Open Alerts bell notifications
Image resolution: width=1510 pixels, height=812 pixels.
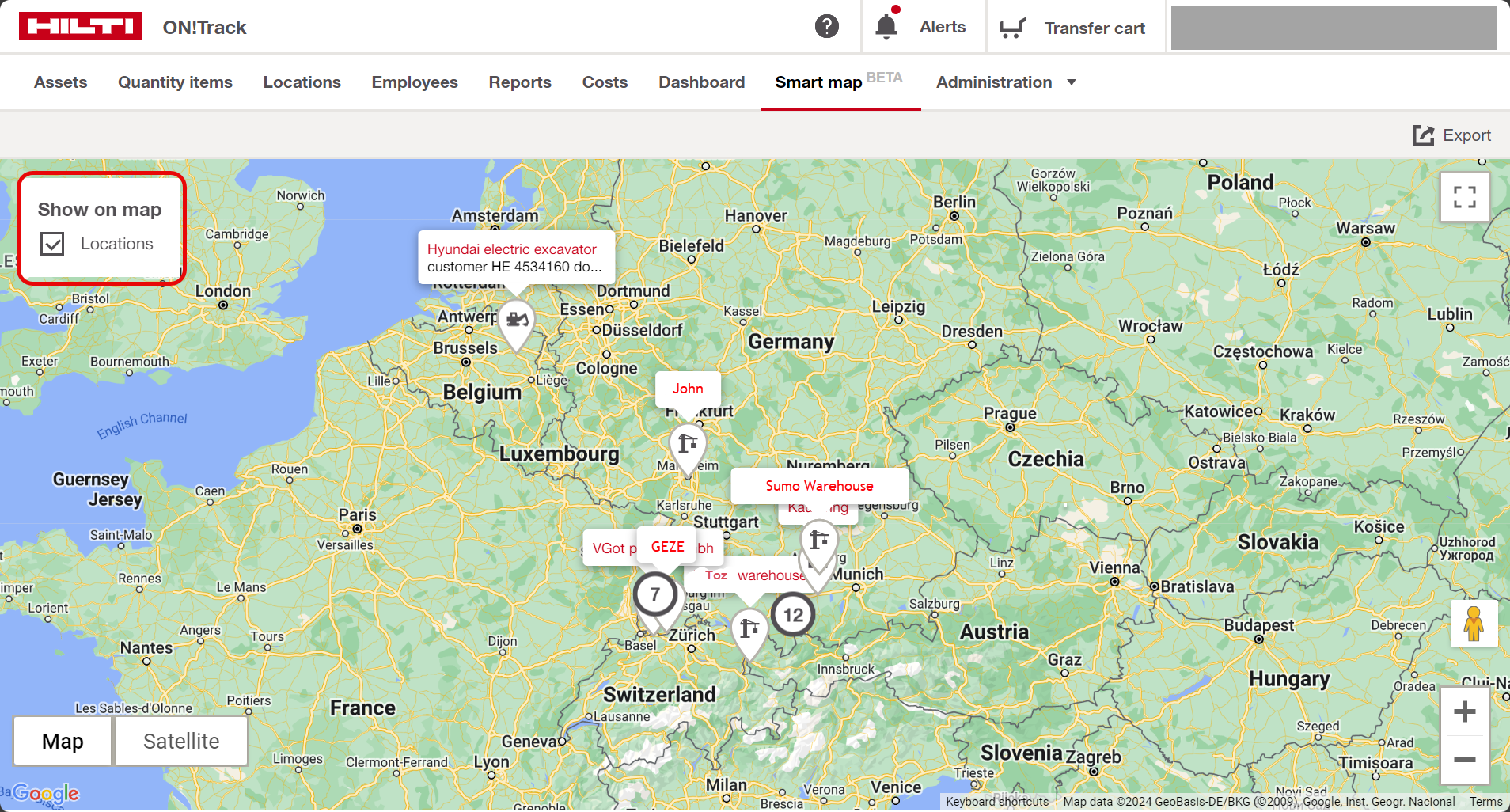[x=886, y=27]
